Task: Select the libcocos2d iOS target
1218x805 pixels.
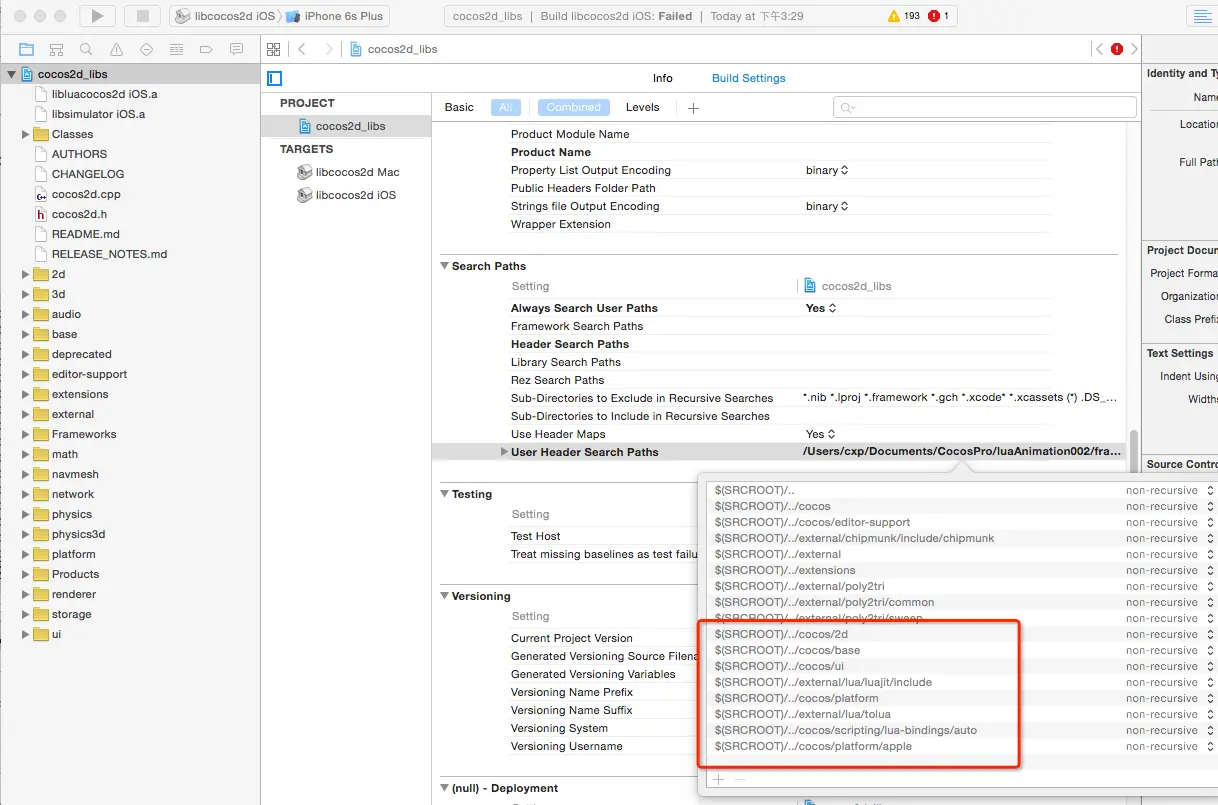Action: coord(347,195)
